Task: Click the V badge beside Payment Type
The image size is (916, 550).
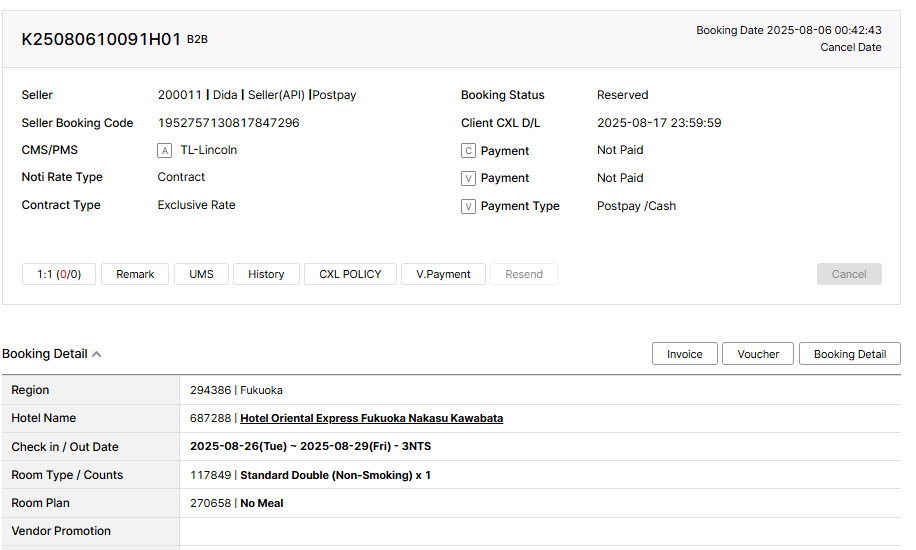Action: point(468,206)
